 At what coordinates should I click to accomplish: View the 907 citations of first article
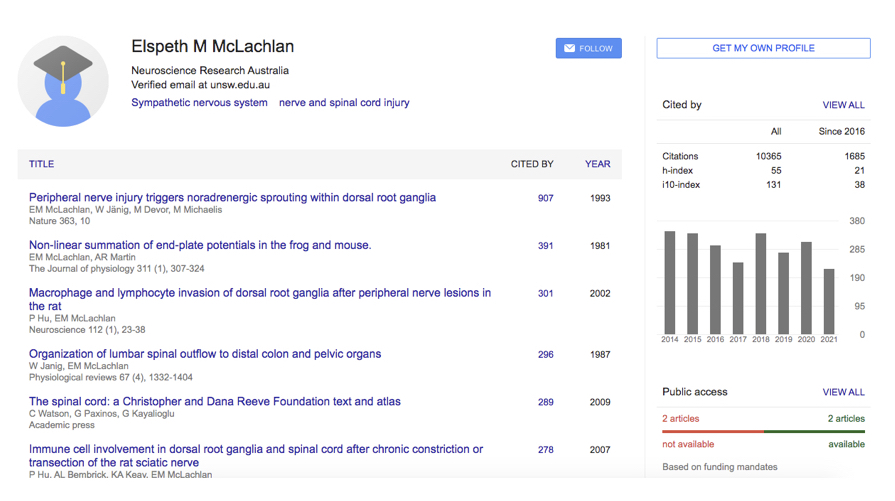(545, 198)
